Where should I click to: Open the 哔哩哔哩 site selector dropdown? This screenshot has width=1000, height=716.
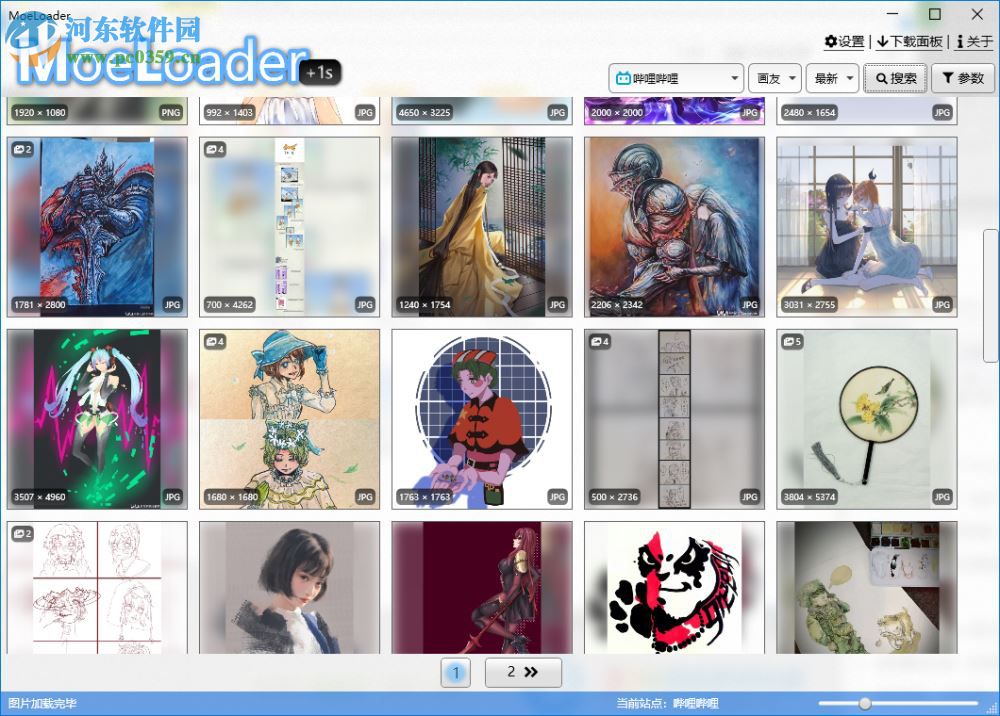point(676,78)
